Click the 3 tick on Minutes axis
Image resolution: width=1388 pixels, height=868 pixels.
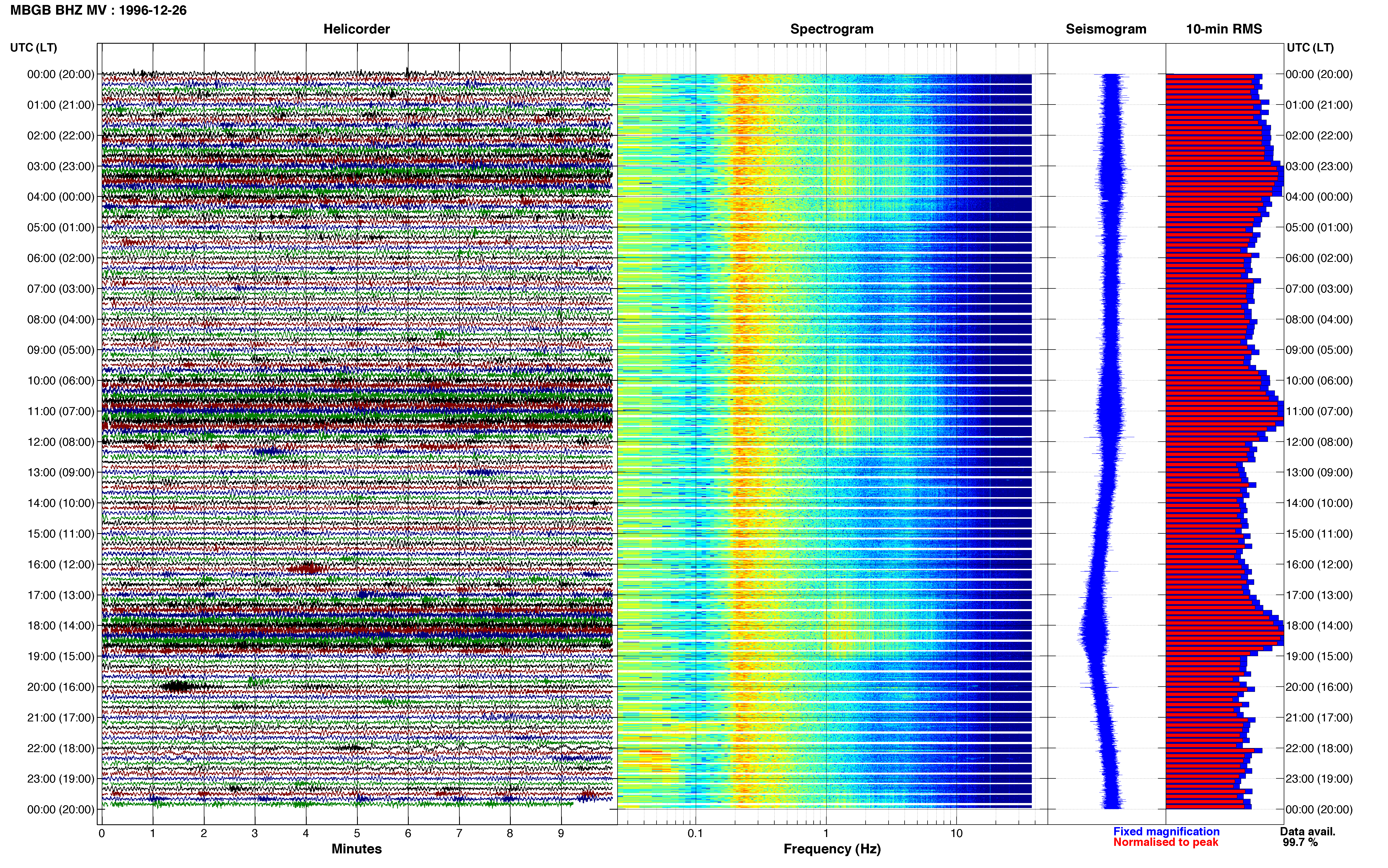255,833
